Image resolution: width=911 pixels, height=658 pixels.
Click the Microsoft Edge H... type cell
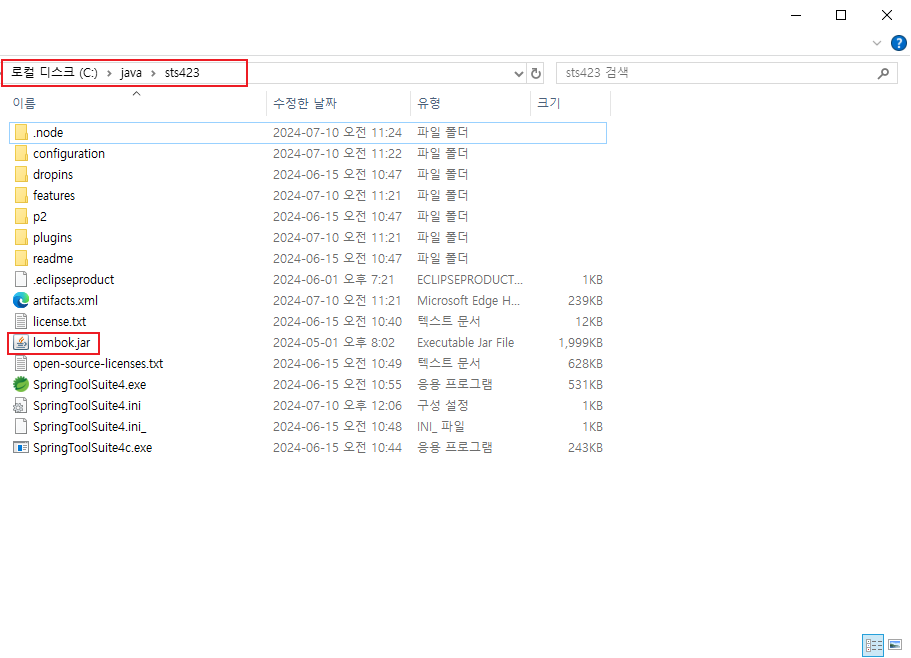tap(468, 300)
